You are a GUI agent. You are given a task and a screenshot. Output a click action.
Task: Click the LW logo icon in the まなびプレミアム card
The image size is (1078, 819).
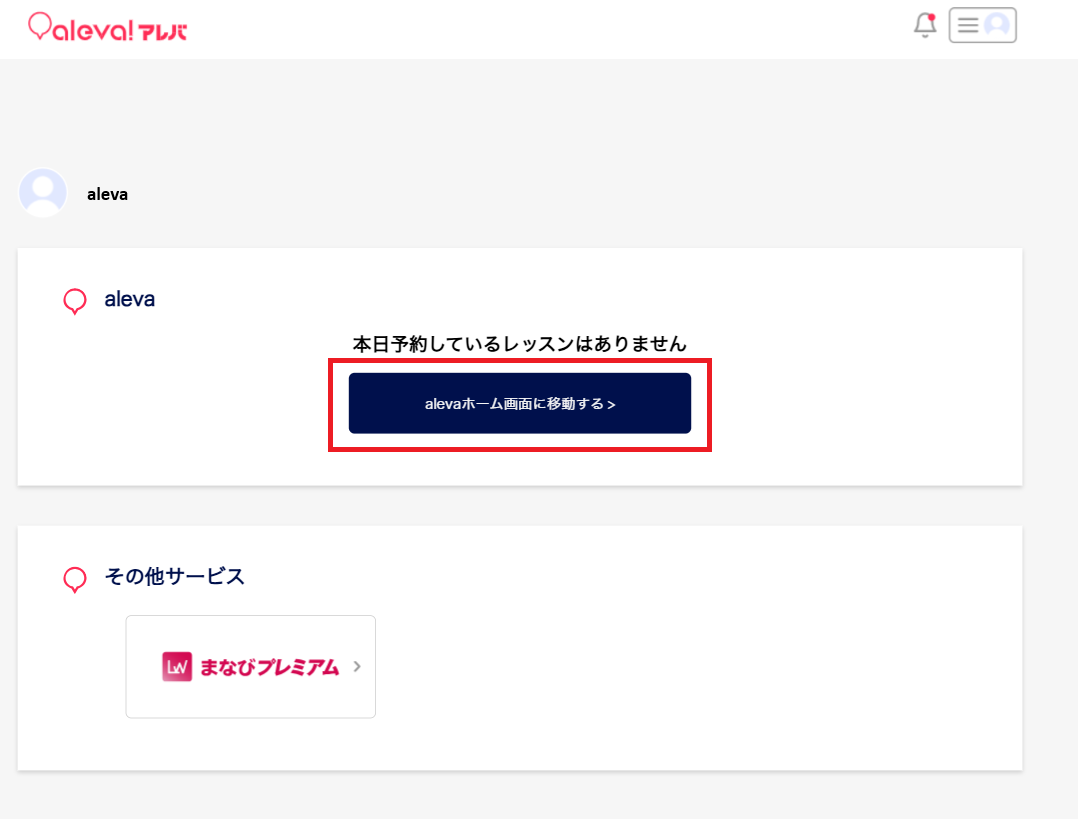[176, 667]
